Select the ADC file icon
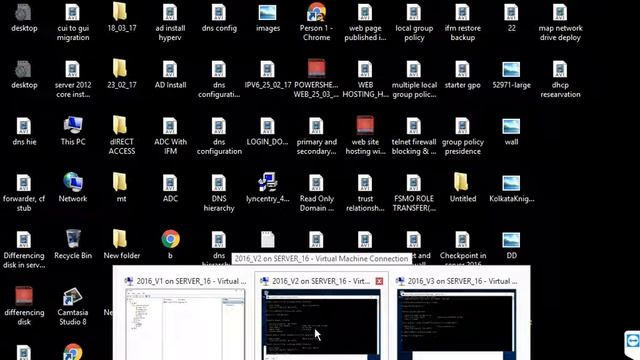This screenshot has width=640, height=360. click(x=170, y=183)
